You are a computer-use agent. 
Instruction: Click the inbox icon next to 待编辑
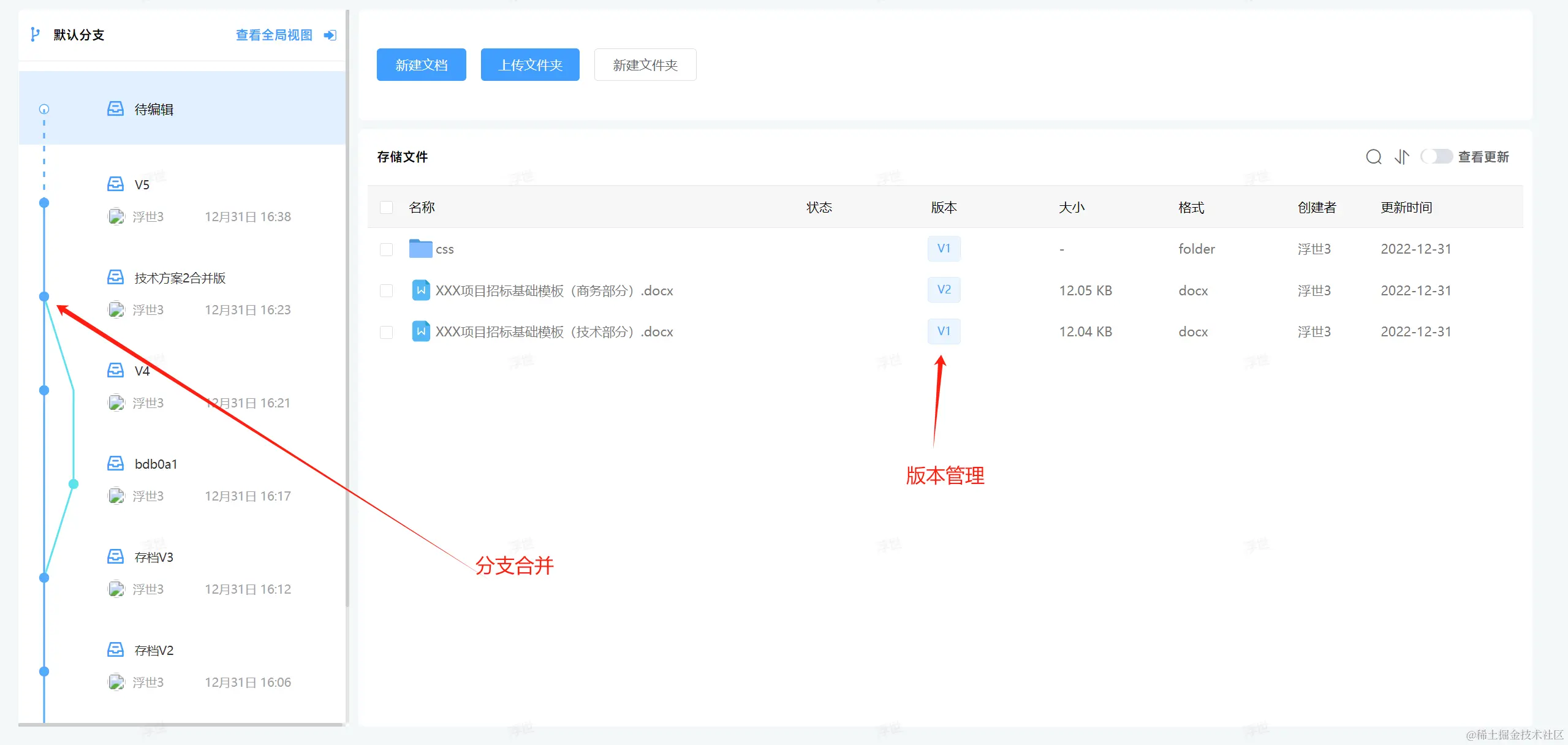coord(115,109)
